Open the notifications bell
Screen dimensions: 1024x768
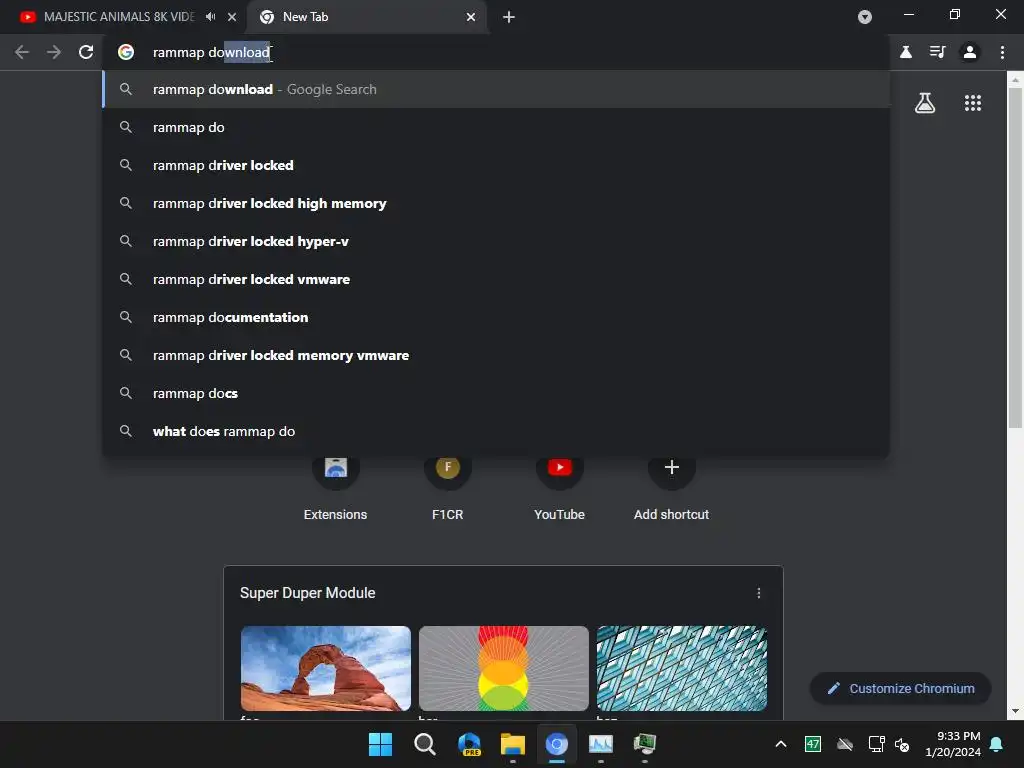coord(997,744)
